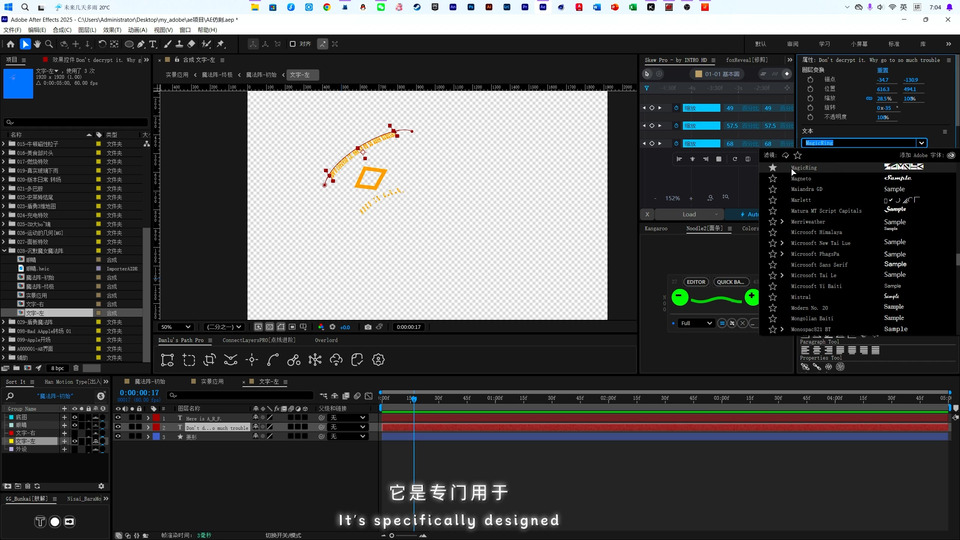Choose the Selection arrow tool
Viewport: 960px width, 540px height.
click(x=25, y=44)
